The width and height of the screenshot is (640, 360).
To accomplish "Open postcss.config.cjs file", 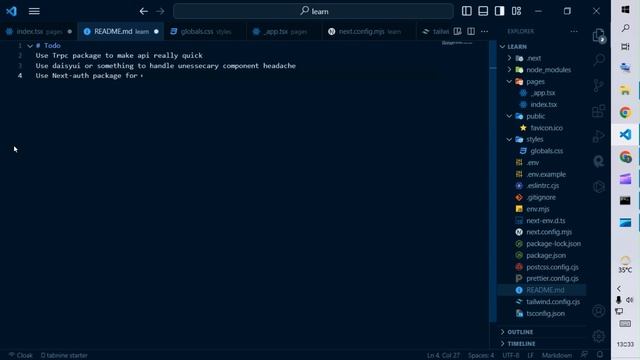I will (x=552, y=267).
